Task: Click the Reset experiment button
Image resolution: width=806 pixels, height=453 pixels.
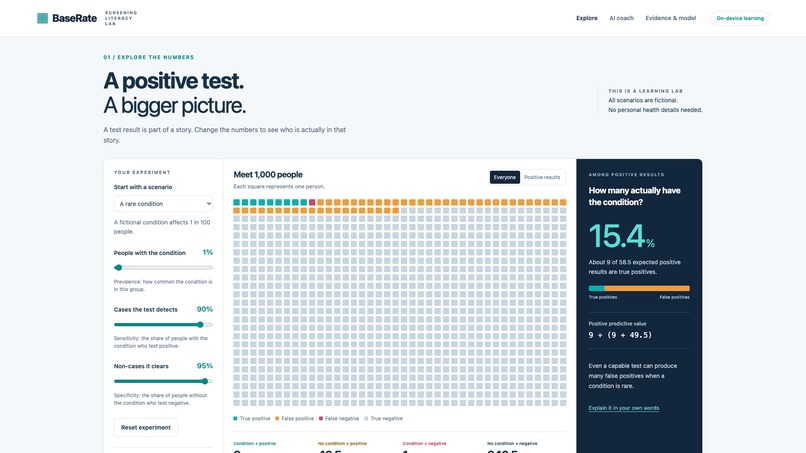Action: pos(145,427)
